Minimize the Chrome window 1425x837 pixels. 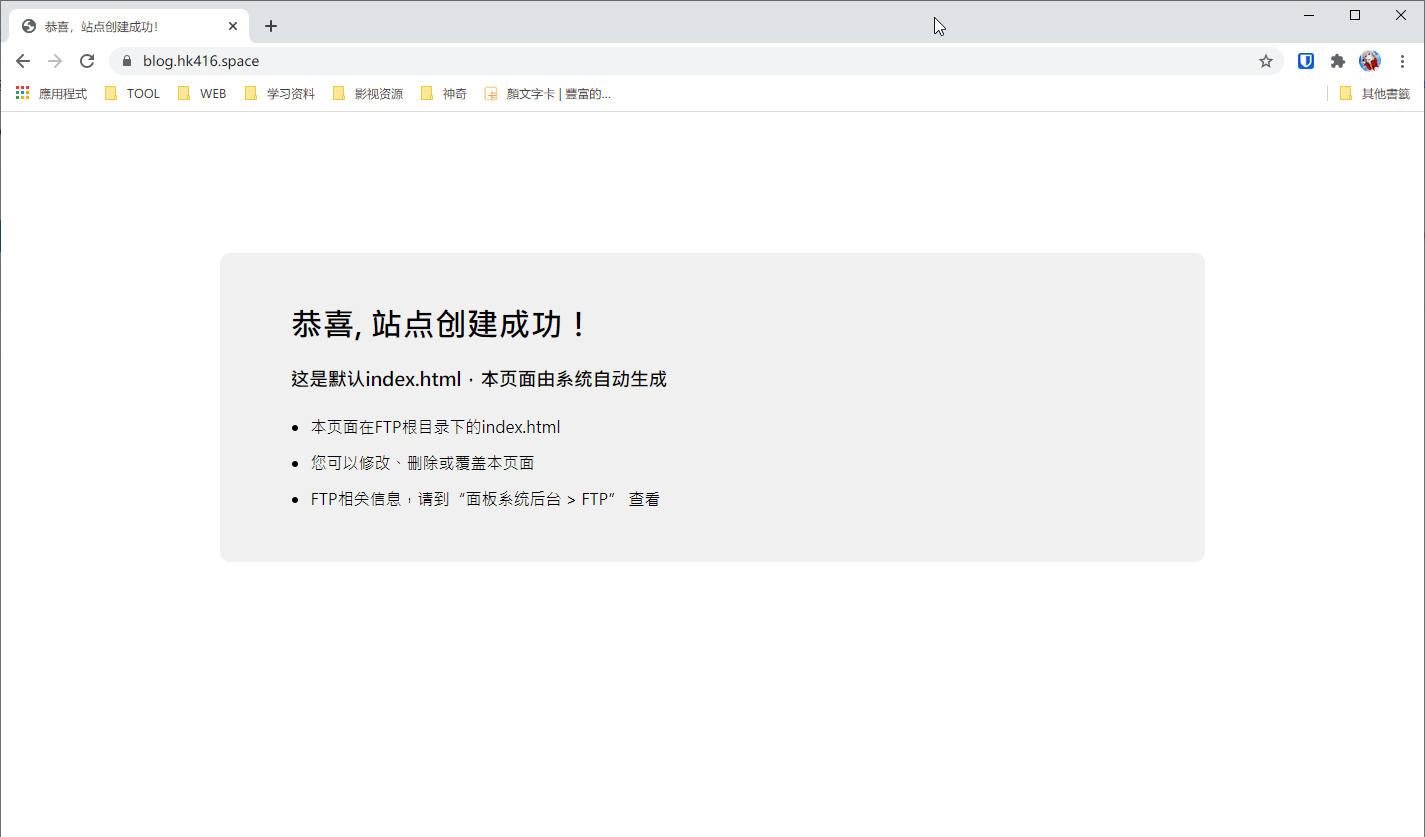pyautogui.click(x=1309, y=15)
